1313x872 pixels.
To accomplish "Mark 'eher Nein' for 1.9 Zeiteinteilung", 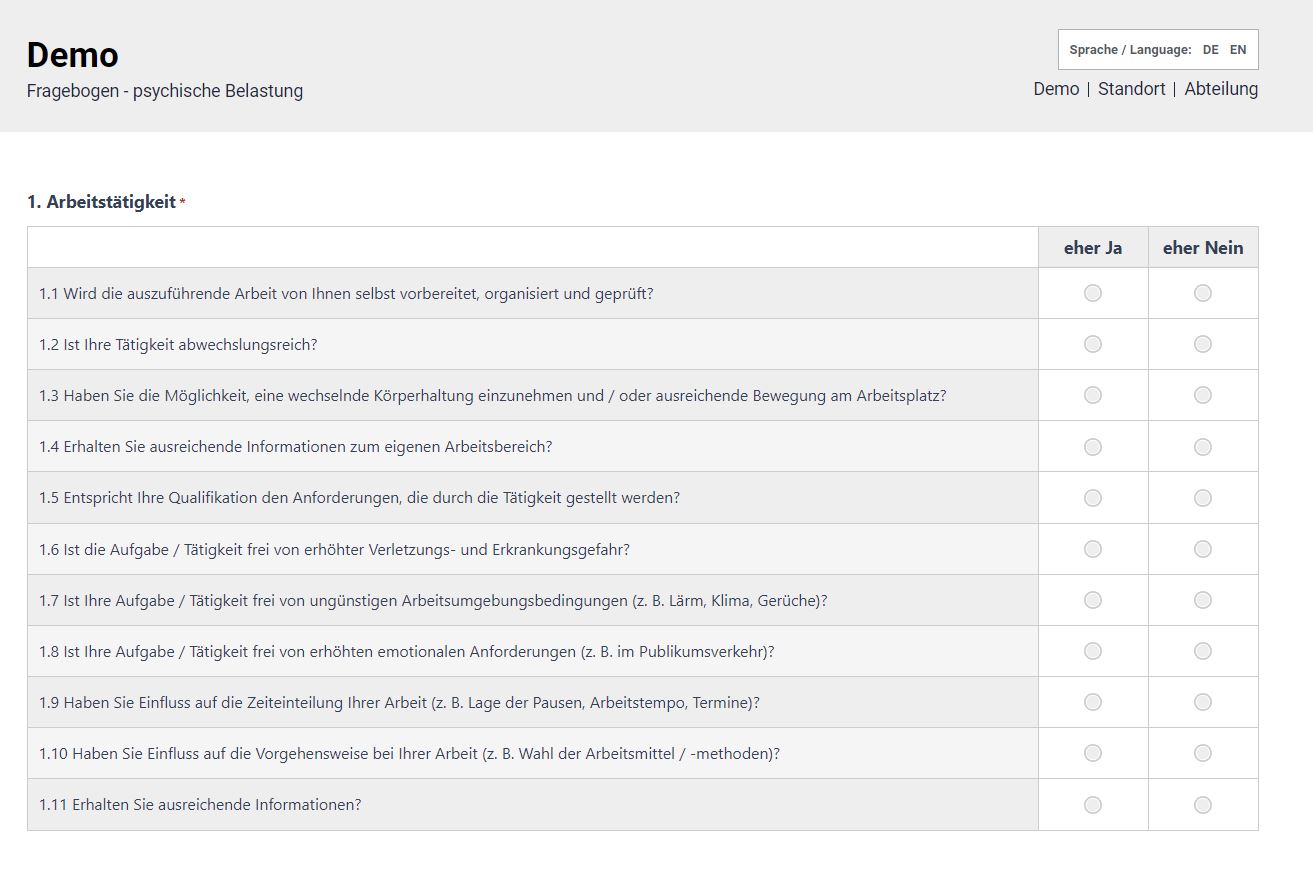I will tap(1203, 702).
